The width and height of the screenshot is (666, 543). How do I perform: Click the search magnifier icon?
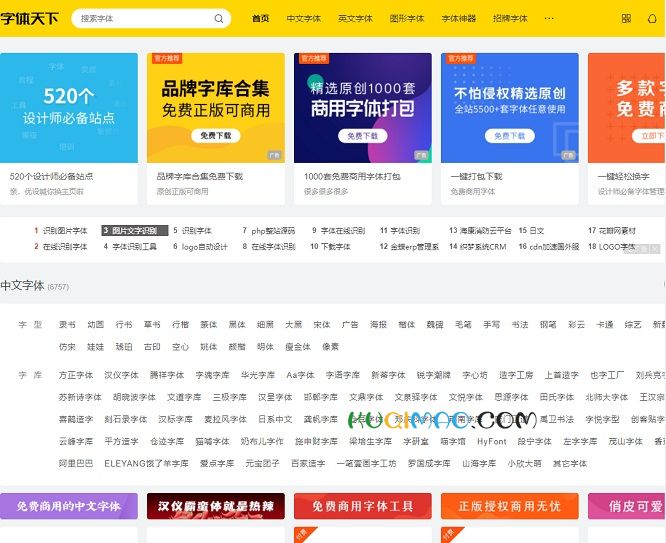point(219,18)
